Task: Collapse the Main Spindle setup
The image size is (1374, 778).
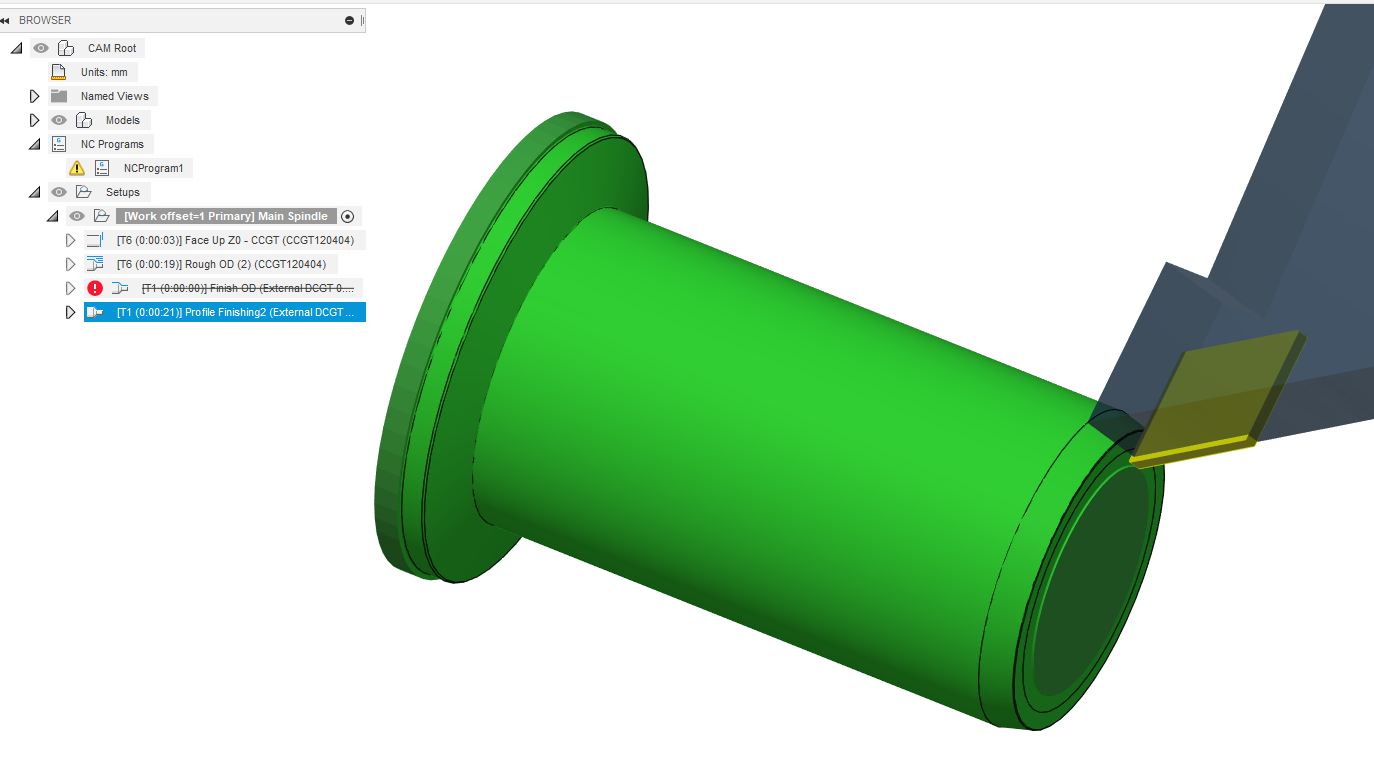Action: [52, 215]
